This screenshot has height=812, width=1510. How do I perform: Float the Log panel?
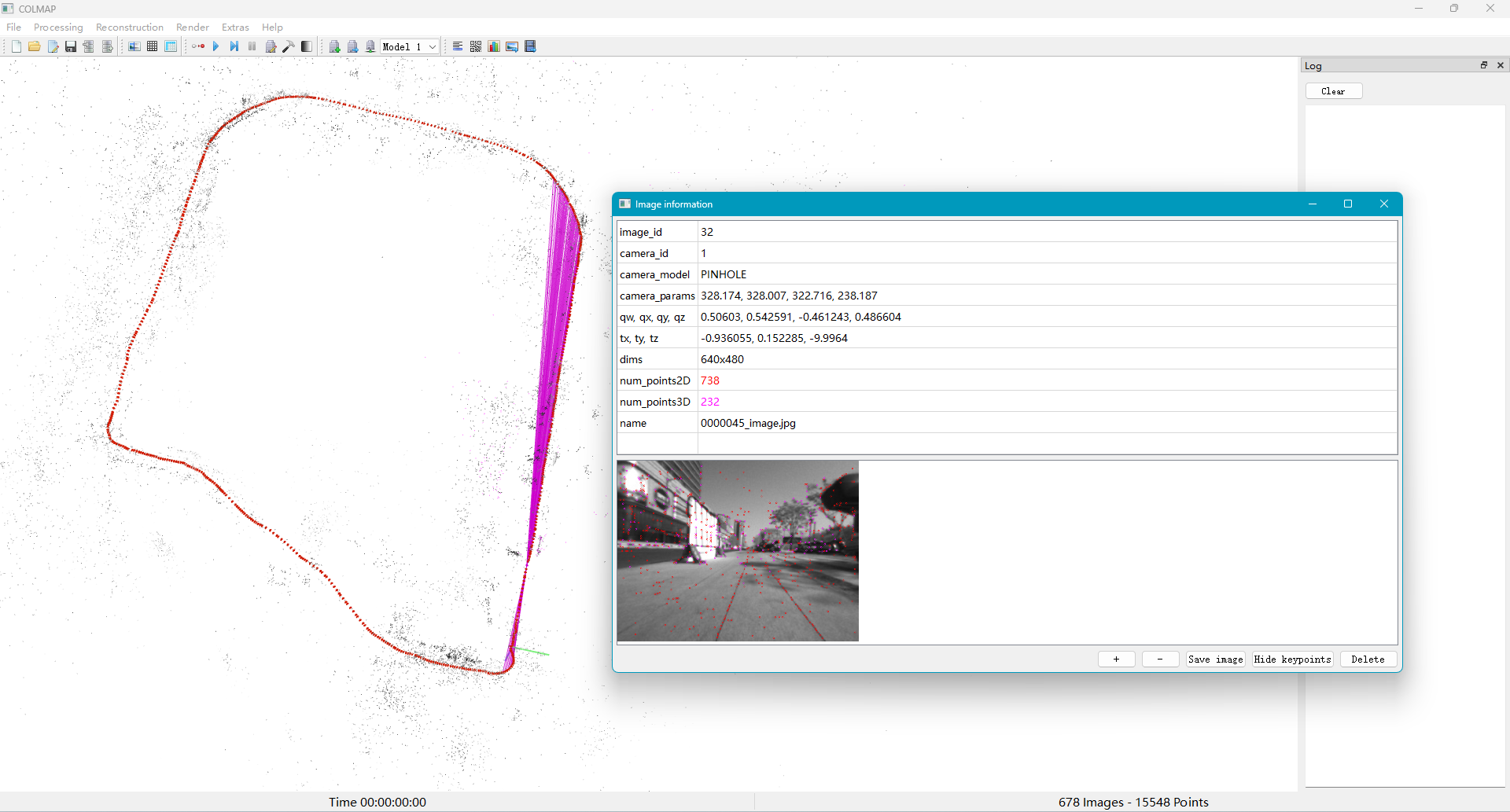pyautogui.click(x=1484, y=65)
